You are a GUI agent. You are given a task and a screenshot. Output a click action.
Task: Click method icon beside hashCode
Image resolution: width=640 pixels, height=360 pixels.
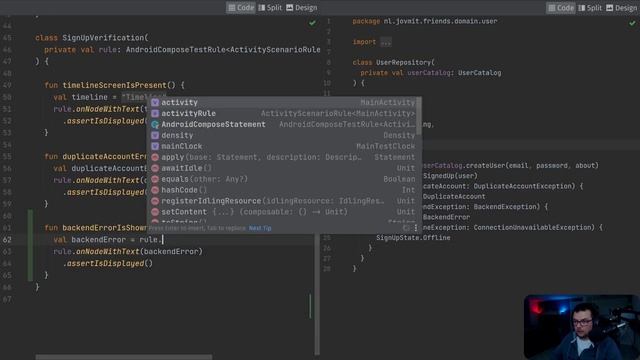155,190
